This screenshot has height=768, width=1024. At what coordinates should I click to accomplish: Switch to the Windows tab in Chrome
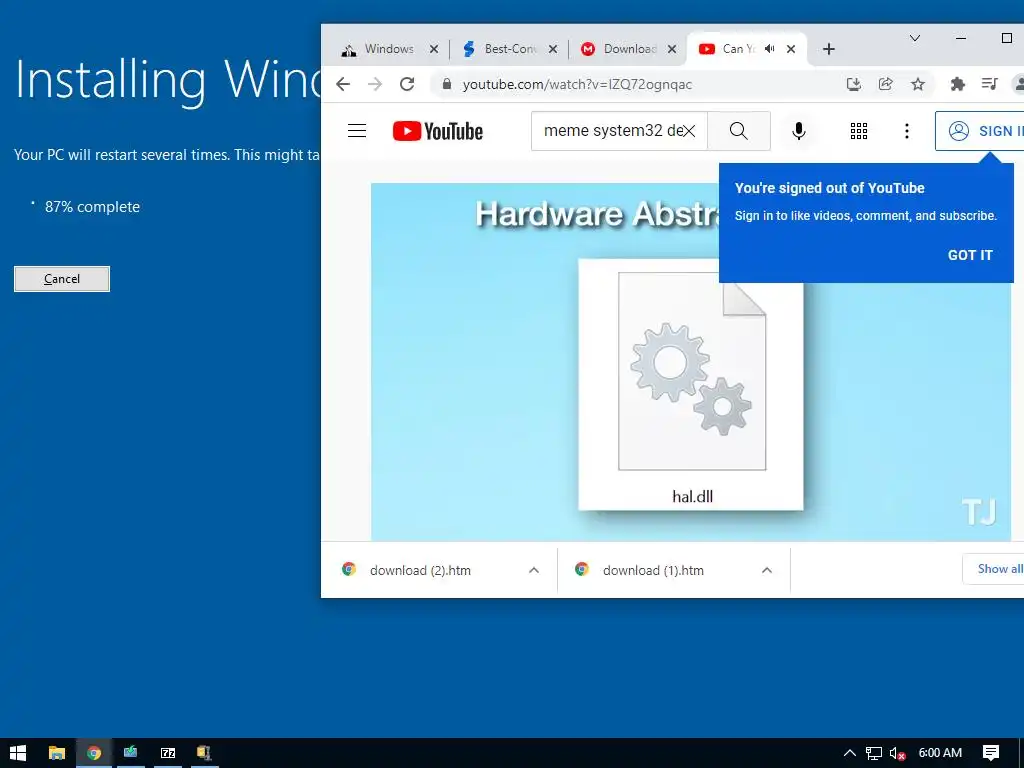click(388, 49)
